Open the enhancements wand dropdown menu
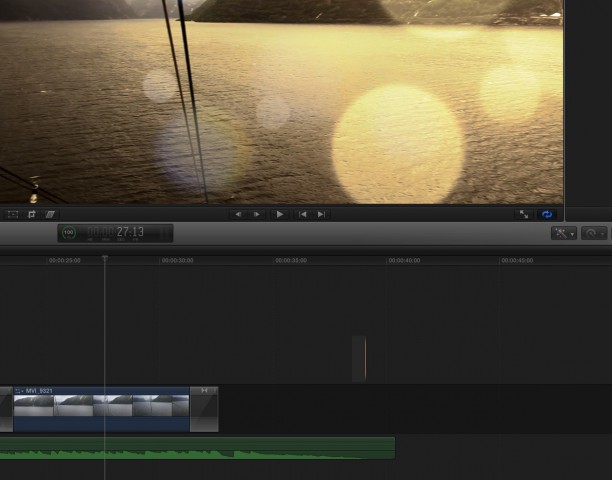 tap(563, 233)
